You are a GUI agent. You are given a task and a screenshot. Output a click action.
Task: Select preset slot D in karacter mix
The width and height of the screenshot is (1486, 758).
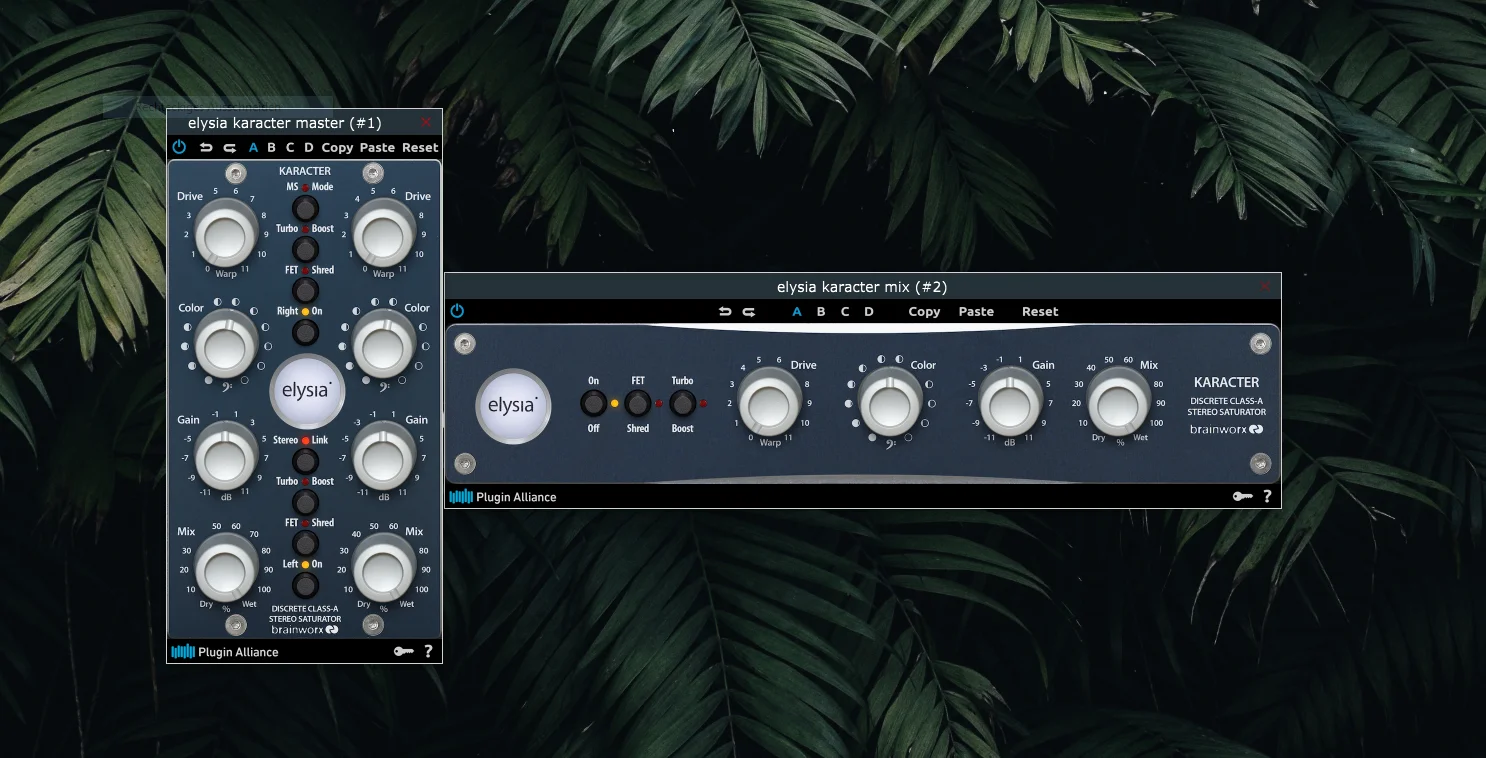click(869, 311)
